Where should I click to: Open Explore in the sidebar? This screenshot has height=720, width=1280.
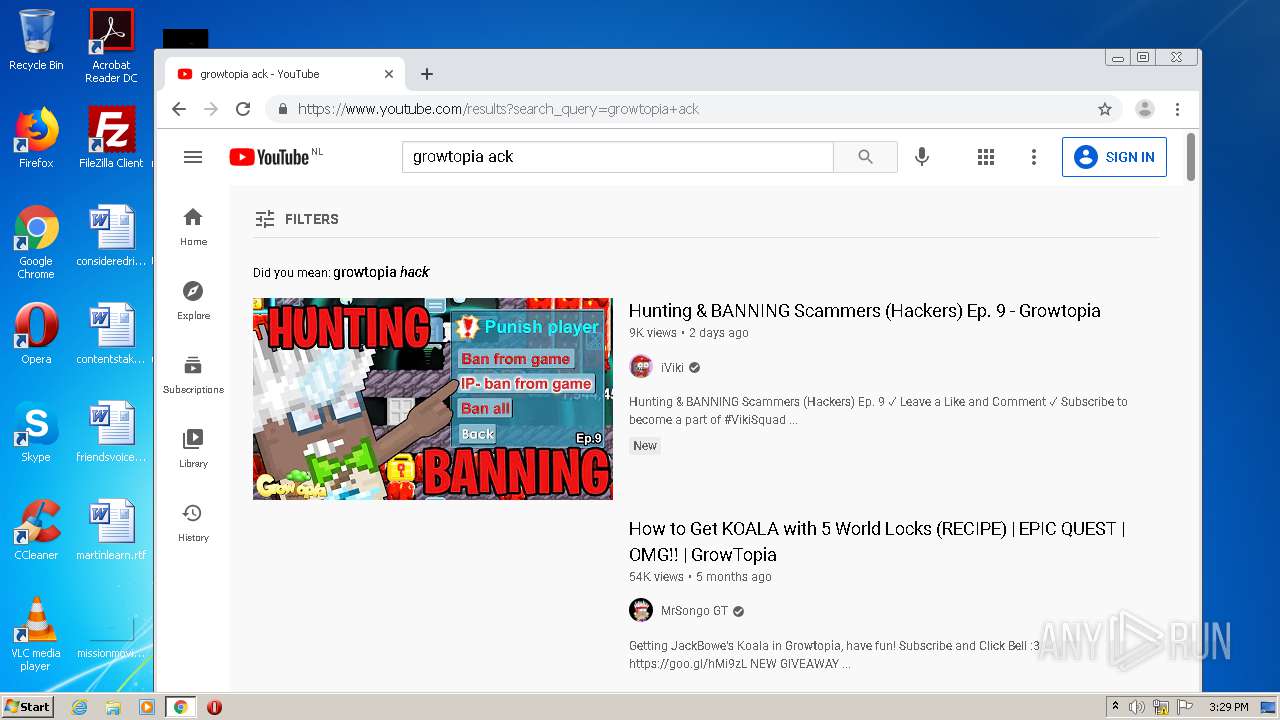pos(193,301)
